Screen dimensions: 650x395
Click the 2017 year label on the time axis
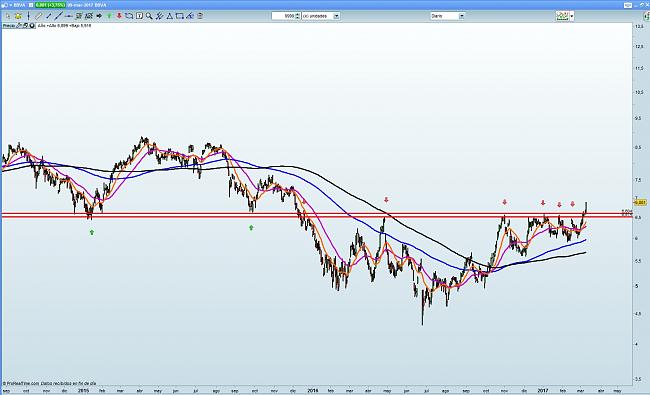[x=543, y=390]
